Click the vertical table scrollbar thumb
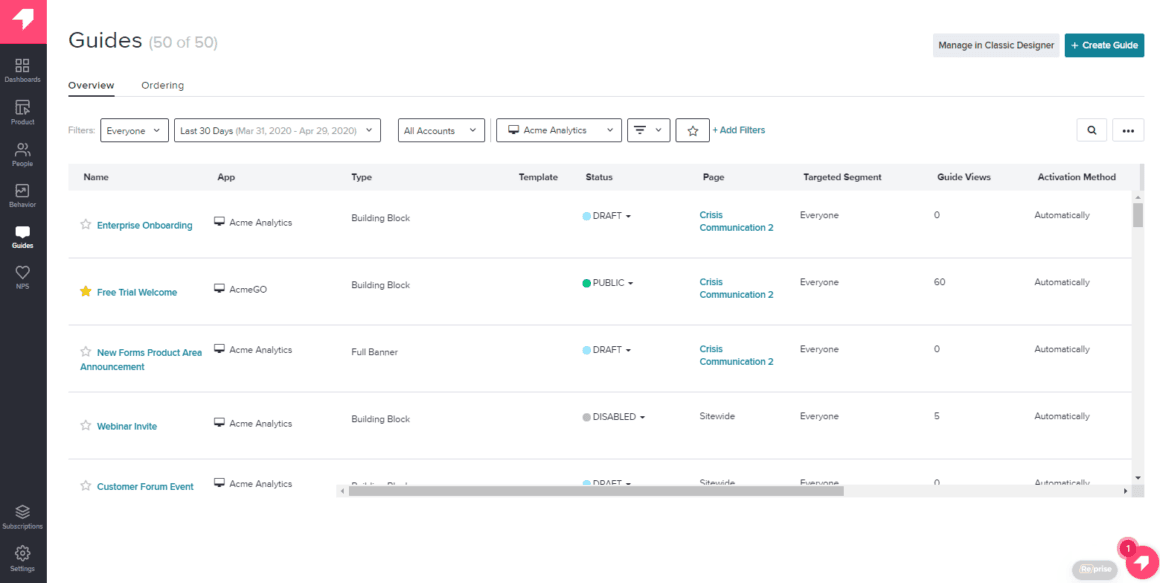Screen dimensions: 1160x583 point(1138,215)
